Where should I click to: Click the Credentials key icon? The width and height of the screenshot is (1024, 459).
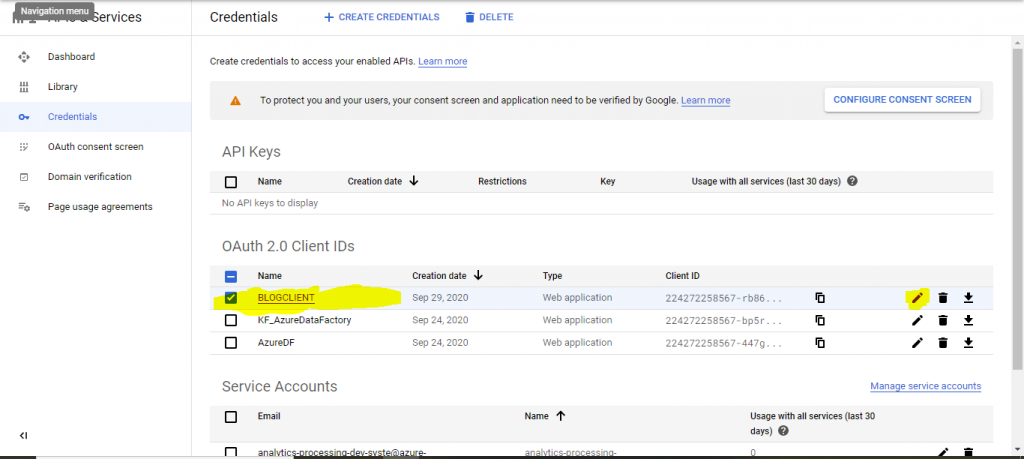click(x=24, y=117)
